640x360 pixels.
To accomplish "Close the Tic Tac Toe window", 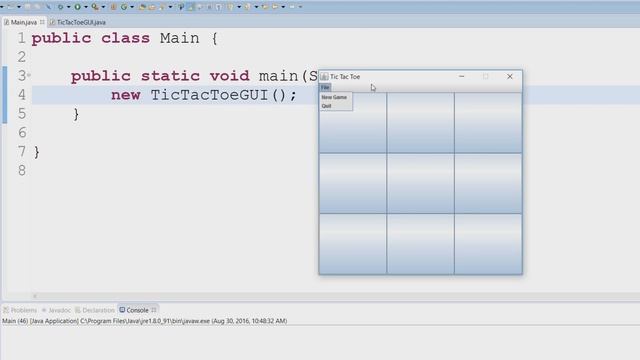I will coord(510,76).
